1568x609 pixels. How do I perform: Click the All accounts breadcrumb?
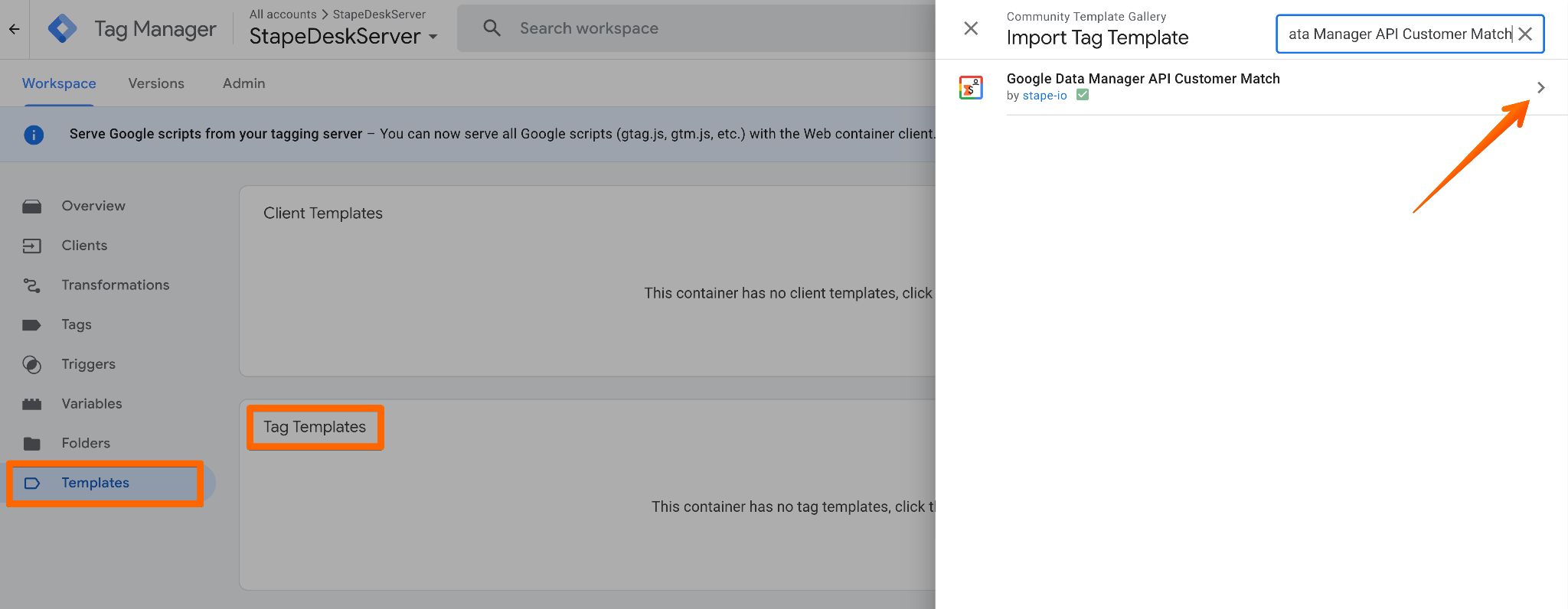pos(283,14)
